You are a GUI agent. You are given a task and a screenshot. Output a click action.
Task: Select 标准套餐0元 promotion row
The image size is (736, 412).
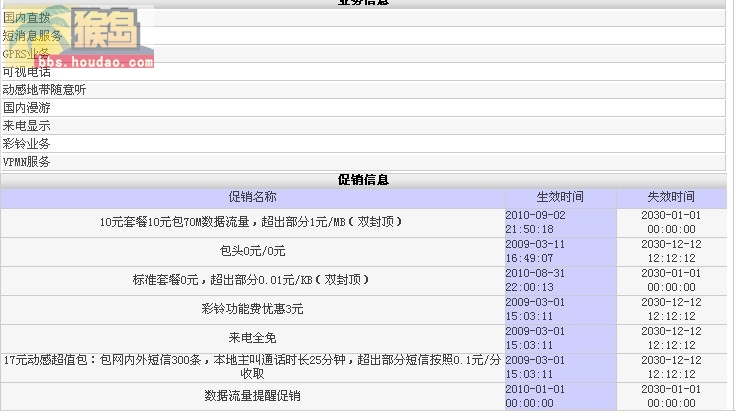253,280
